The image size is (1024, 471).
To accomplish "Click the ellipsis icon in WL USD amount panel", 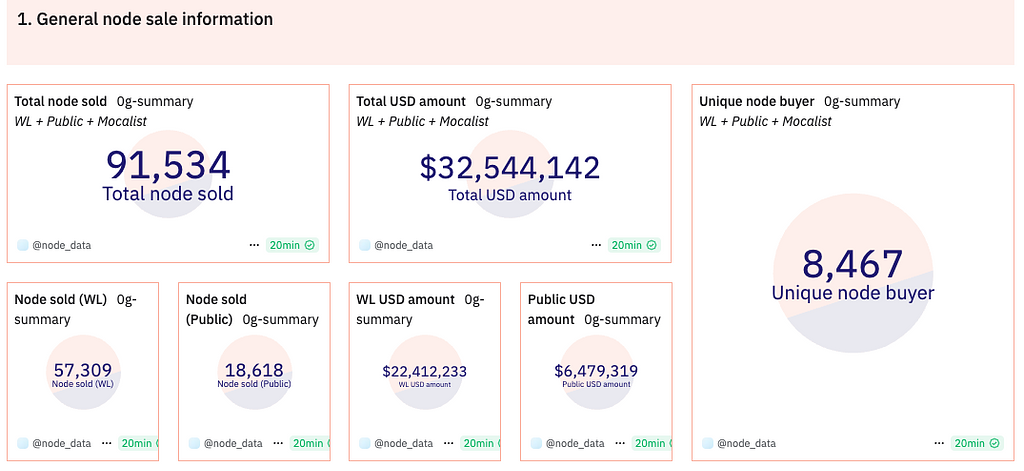I will (449, 443).
